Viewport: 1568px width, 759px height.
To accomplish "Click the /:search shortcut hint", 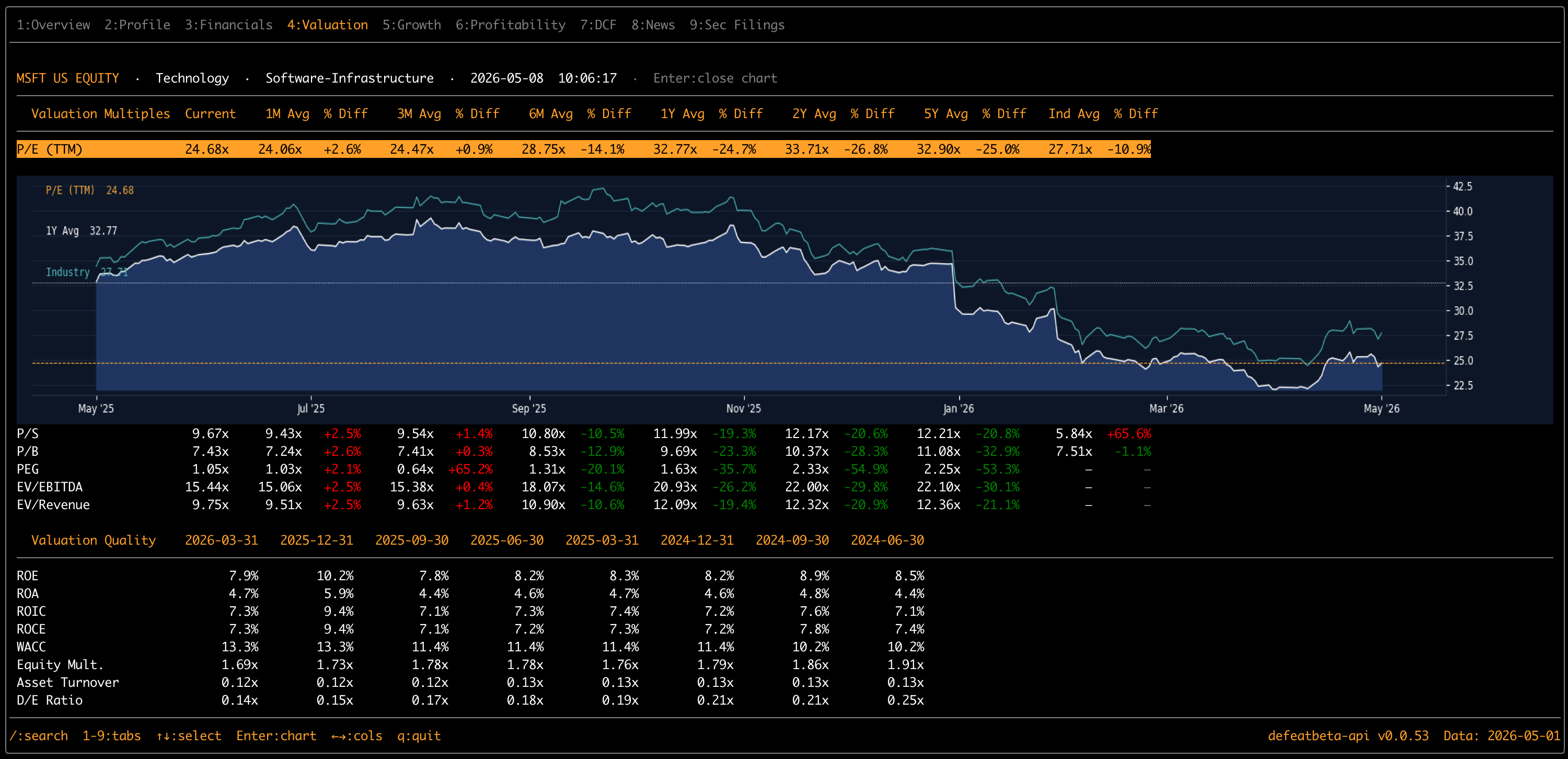I will click(38, 736).
